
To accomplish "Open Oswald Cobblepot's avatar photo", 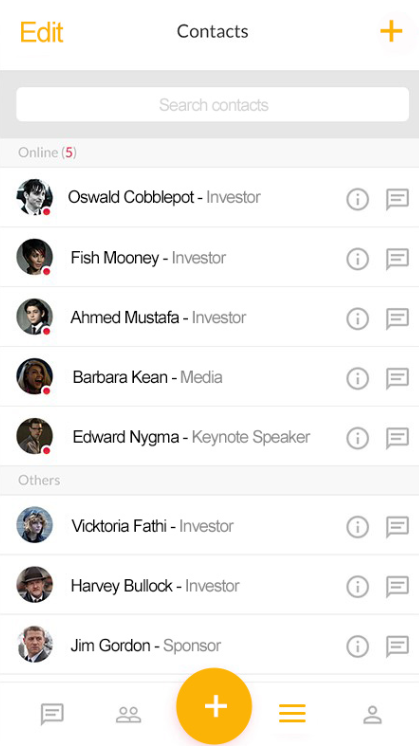I will point(35,197).
